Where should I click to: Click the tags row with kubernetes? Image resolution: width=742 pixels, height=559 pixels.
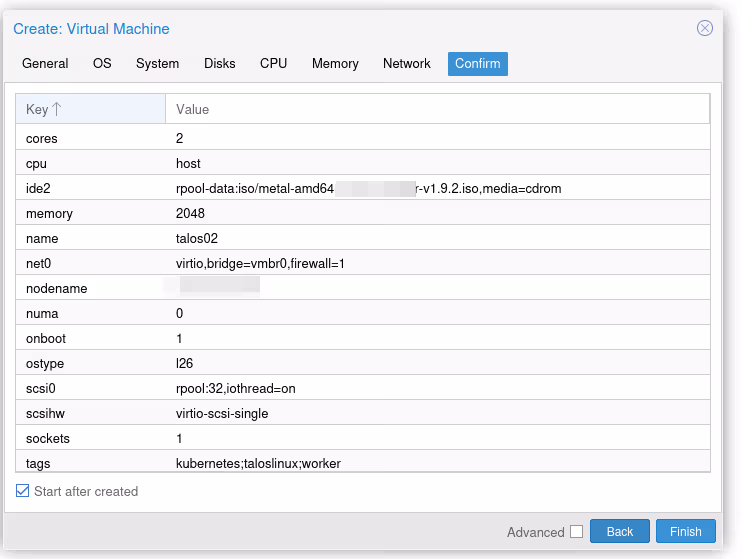pos(362,463)
